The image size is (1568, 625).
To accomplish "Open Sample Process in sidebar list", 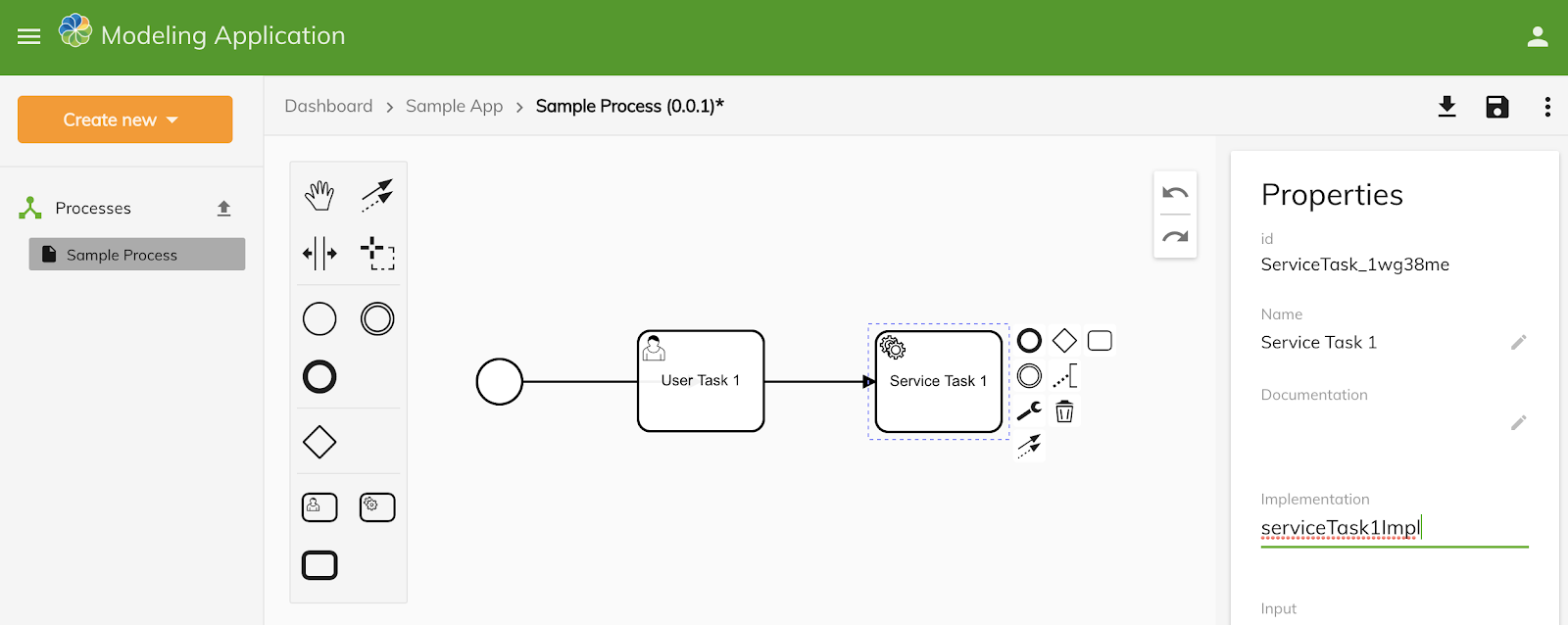I will (x=137, y=255).
